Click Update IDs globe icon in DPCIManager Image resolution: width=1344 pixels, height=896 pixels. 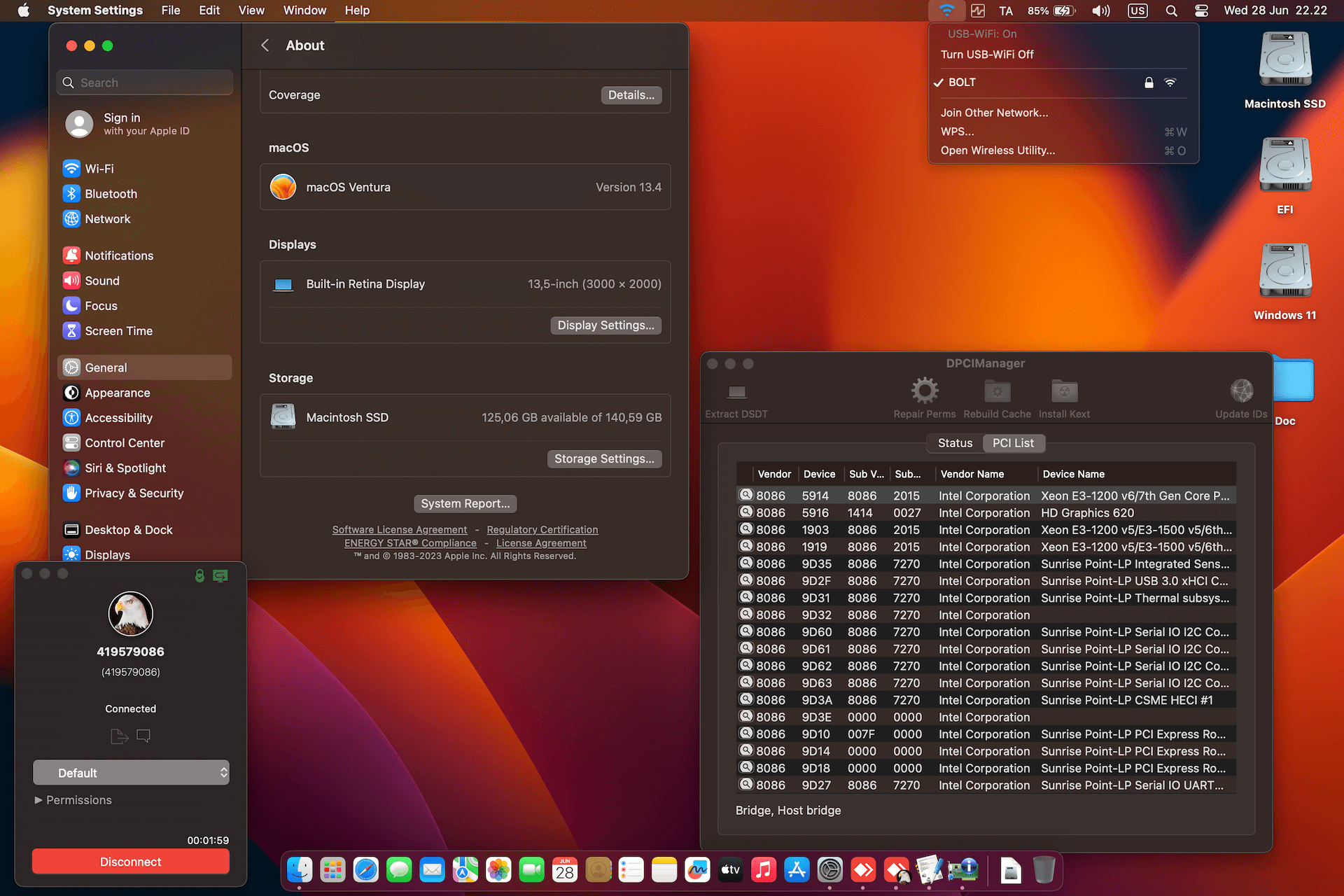coord(1242,391)
